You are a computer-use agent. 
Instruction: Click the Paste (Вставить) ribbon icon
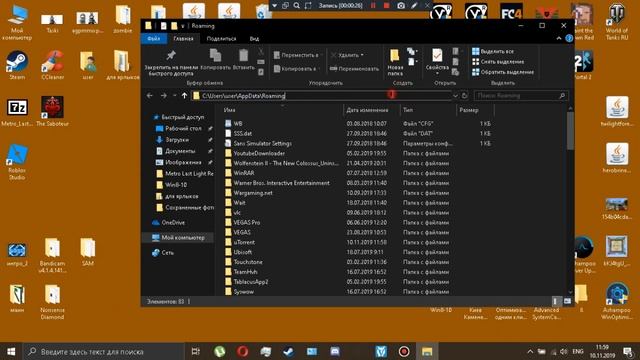244,56
